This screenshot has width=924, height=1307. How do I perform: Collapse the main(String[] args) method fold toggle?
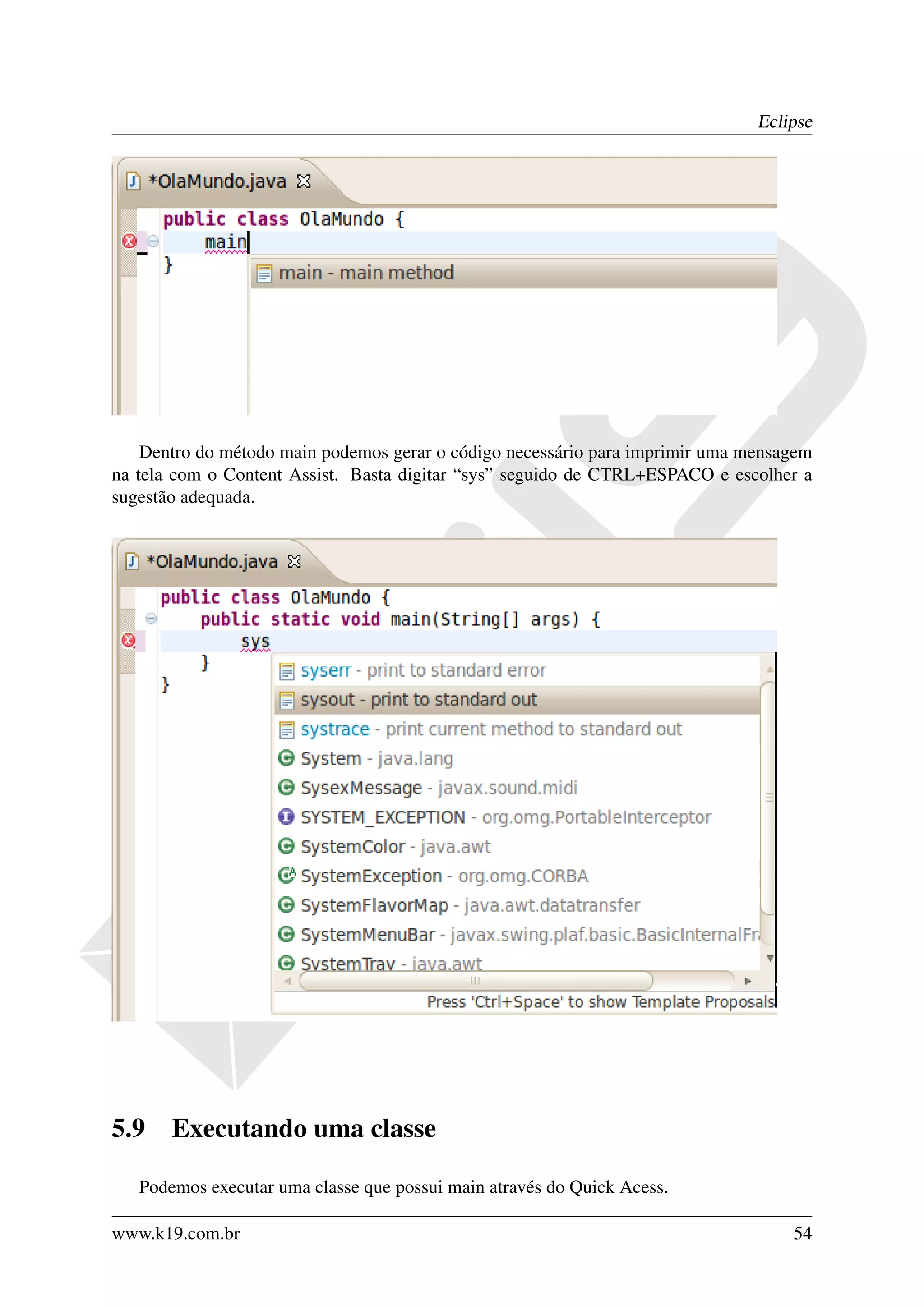click(151, 618)
